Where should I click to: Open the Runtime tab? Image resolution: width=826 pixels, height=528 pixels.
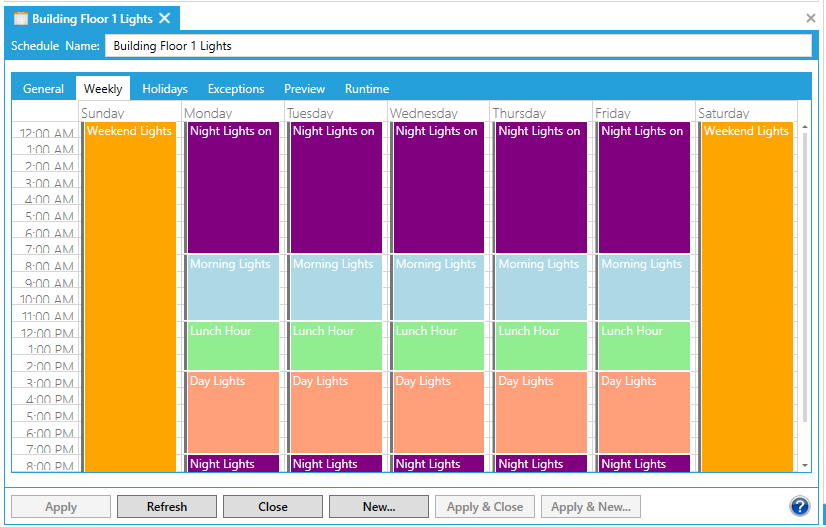pos(367,89)
